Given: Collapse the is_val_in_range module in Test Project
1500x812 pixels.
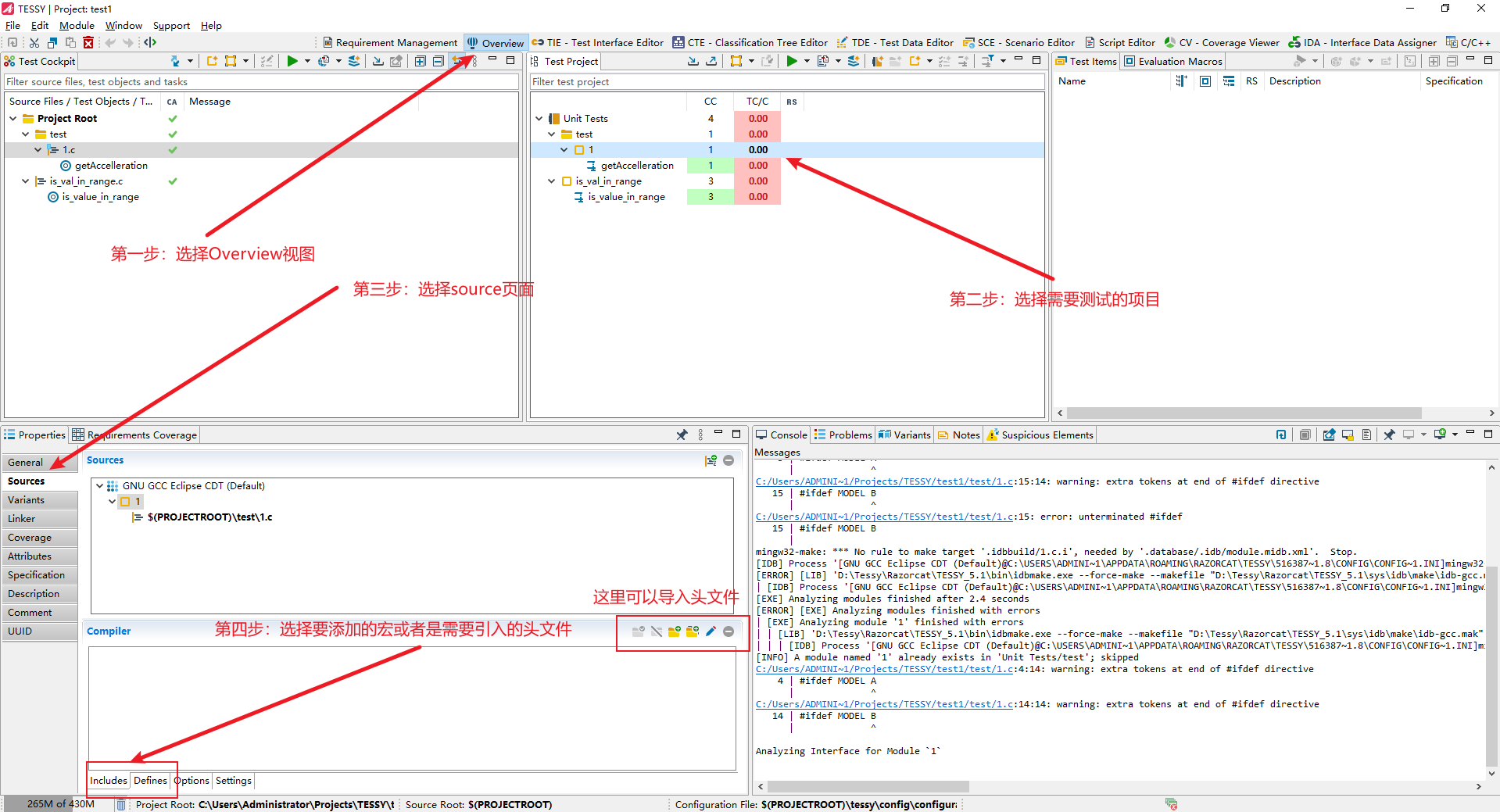Looking at the screenshot, I should pyautogui.click(x=552, y=181).
